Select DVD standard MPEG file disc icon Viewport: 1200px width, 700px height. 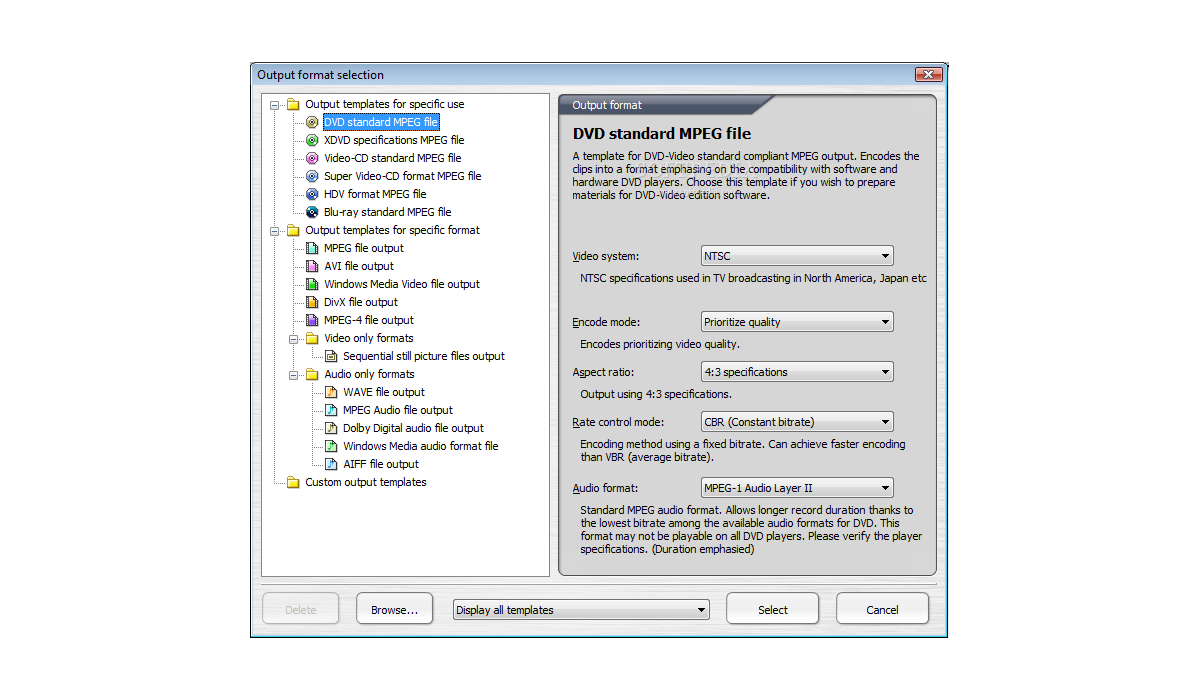[312, 122]
